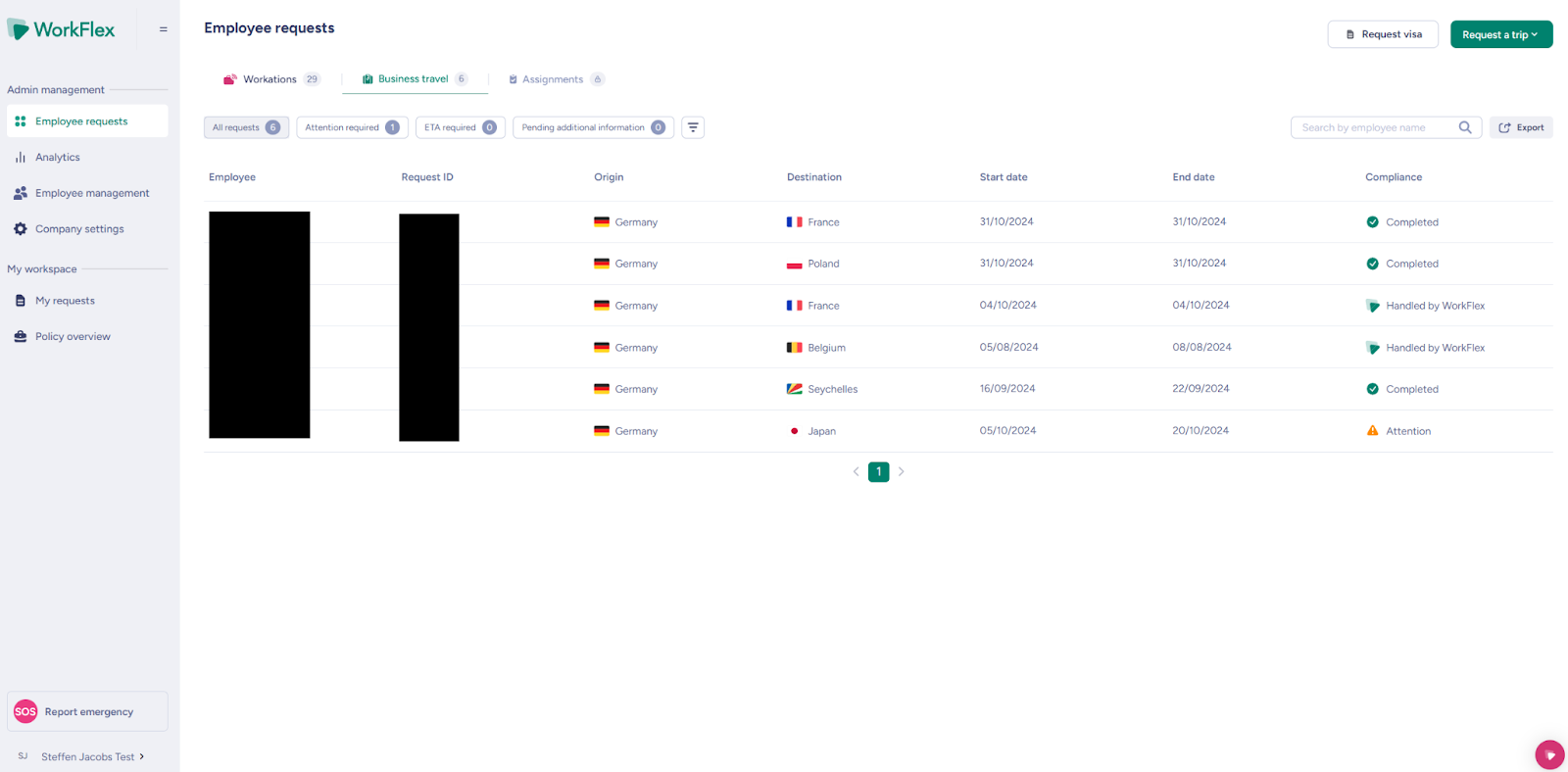Click the Poland flag icon
Viewport: 1568px width, 772px height.
pyautogui.click(x=795, y=264)
